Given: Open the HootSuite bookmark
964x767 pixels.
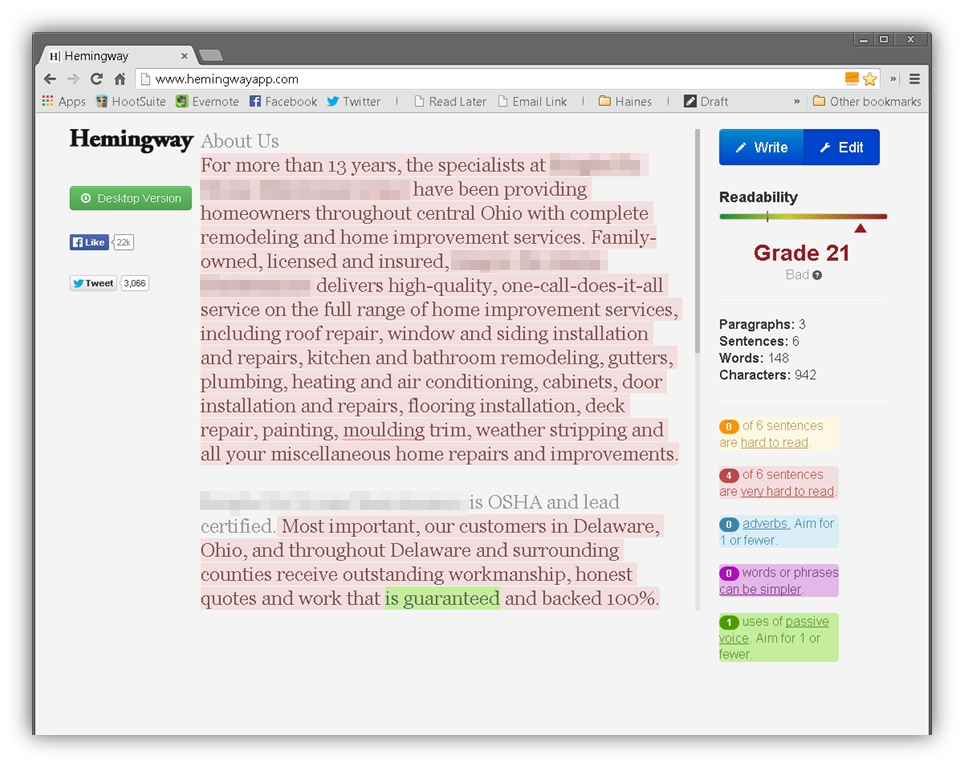Looking at the screenshot, I should (131, 101).
